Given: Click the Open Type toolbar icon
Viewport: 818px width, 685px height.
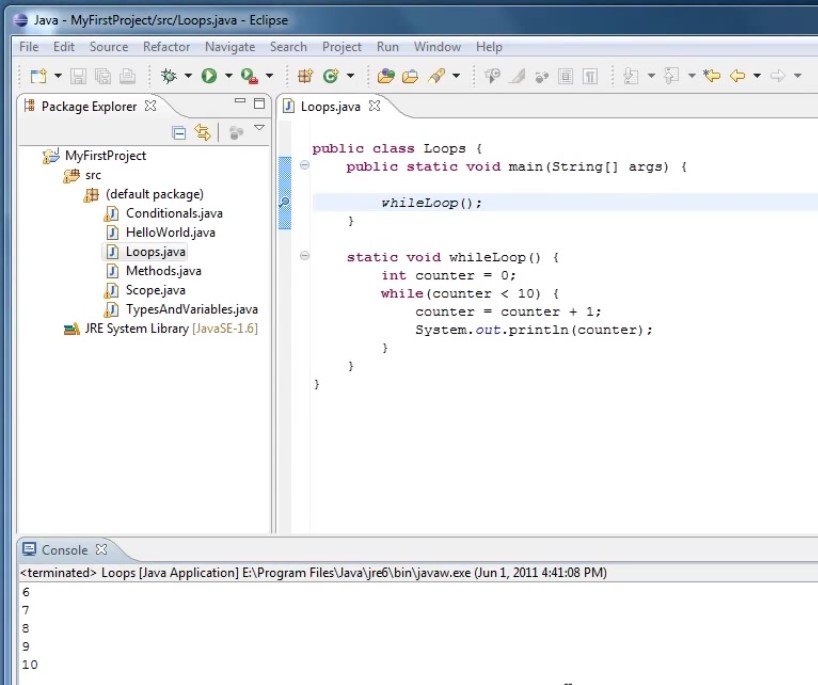Looking at the screenshot, I should (x=386, y=76).
